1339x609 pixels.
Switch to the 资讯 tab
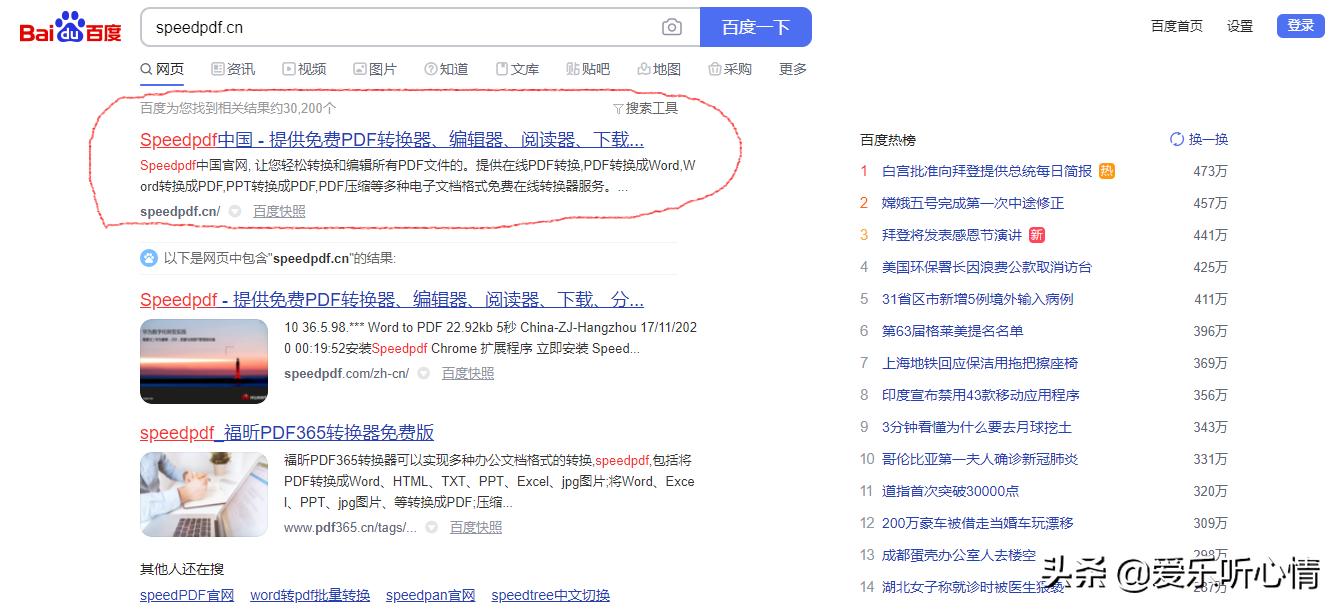[233, 69]
